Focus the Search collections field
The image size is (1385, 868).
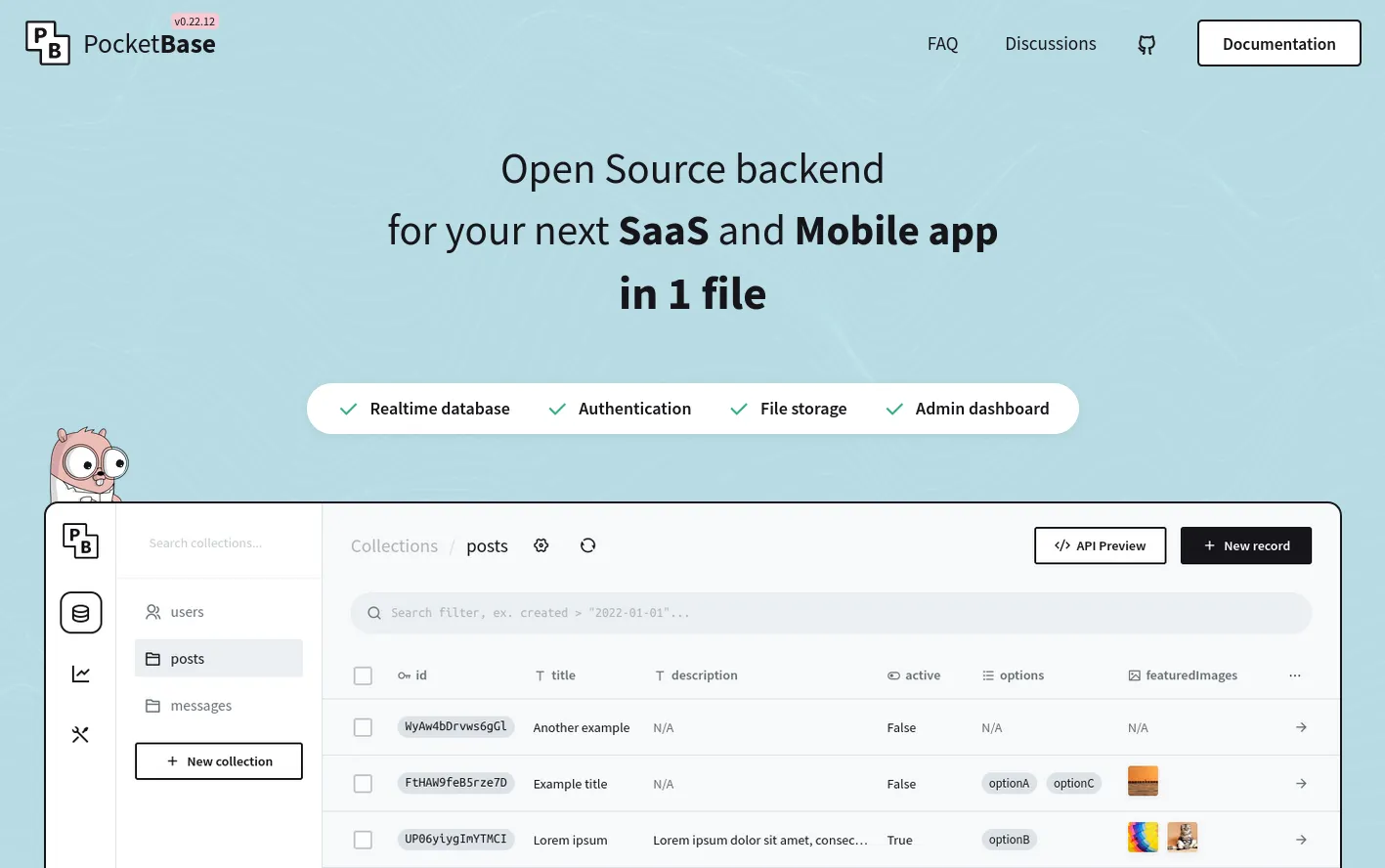[x=219, y=542]
